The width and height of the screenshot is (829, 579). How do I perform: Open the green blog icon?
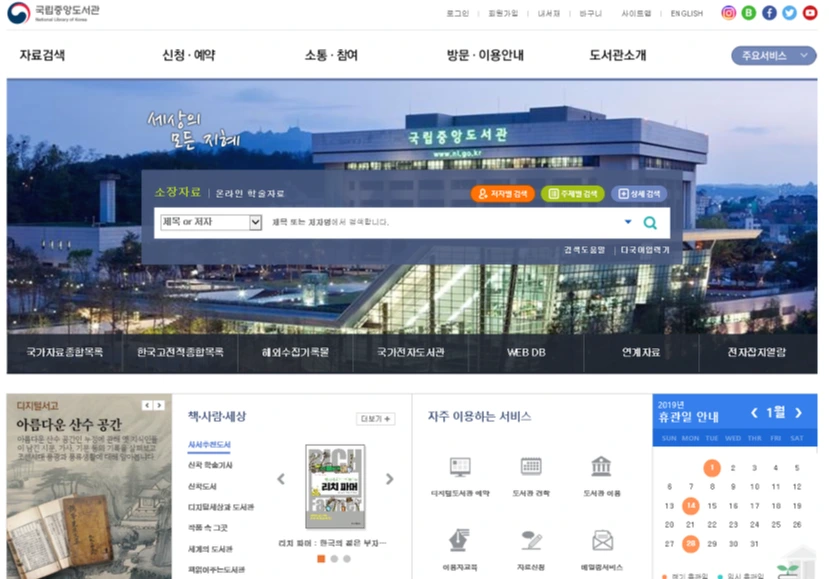click(x=749, y=13)
